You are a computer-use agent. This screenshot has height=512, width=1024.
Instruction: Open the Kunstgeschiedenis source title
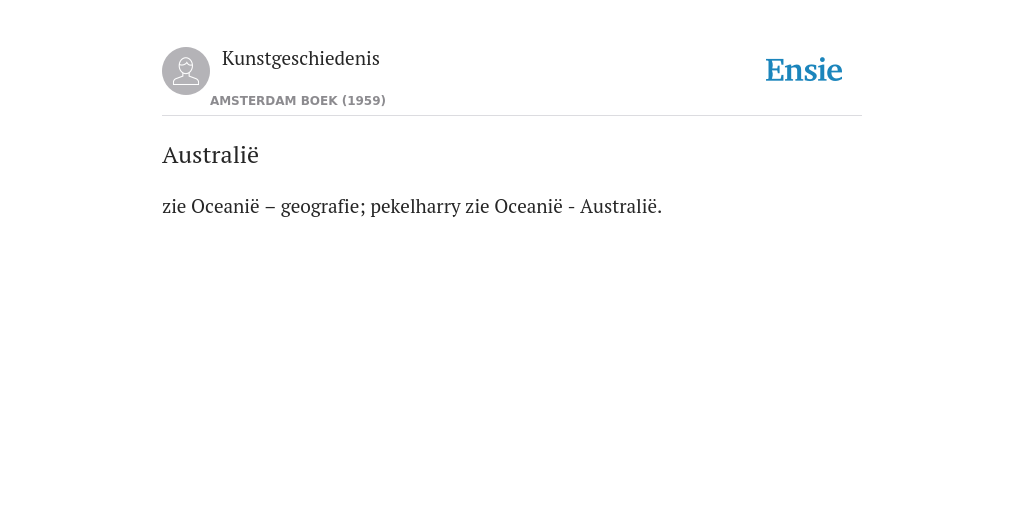point(300,59)
